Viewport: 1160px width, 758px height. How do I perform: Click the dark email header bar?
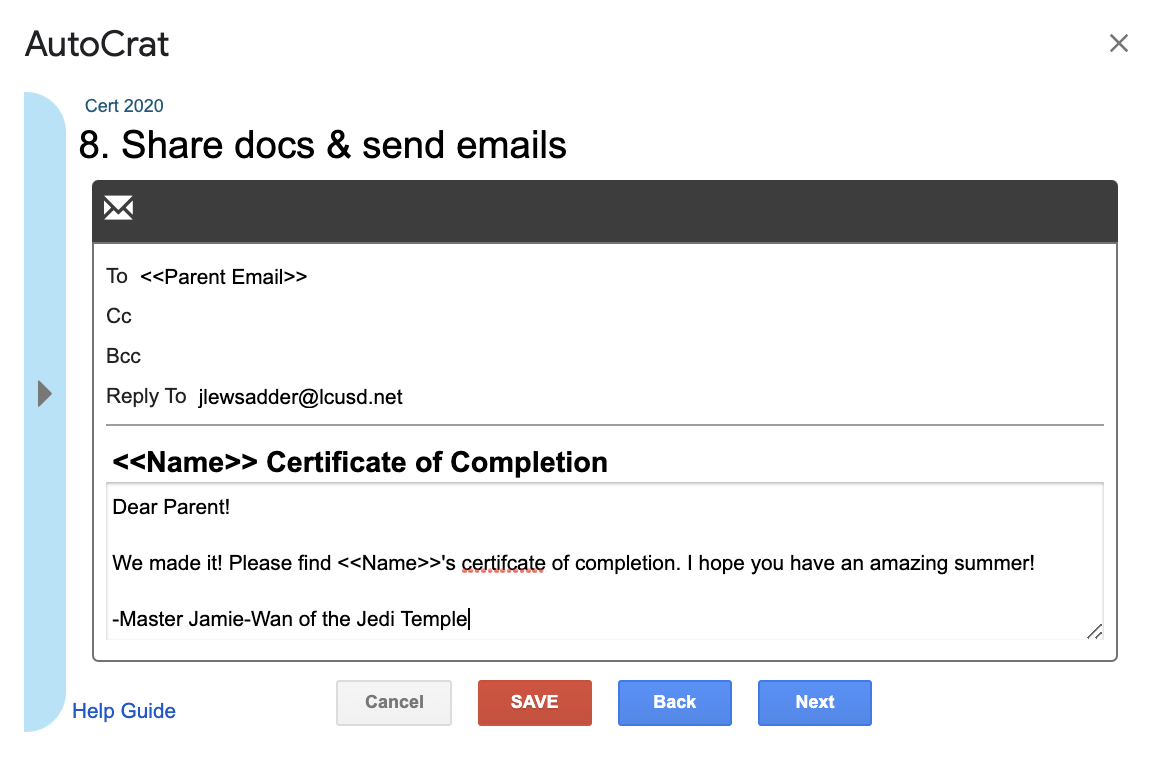604,211
